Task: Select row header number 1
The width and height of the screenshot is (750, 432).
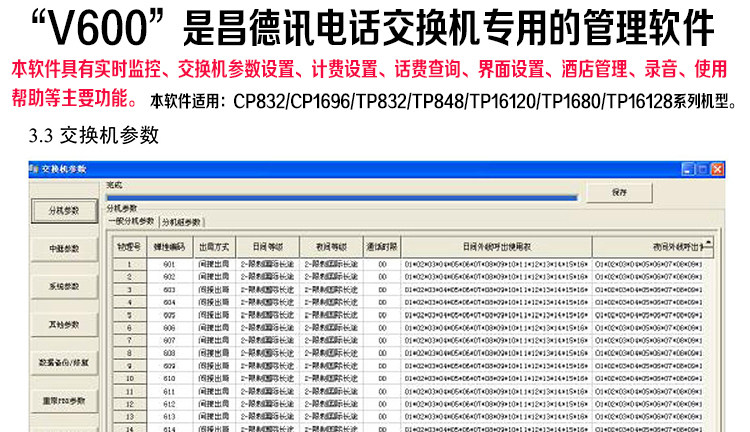Action: 129,264
